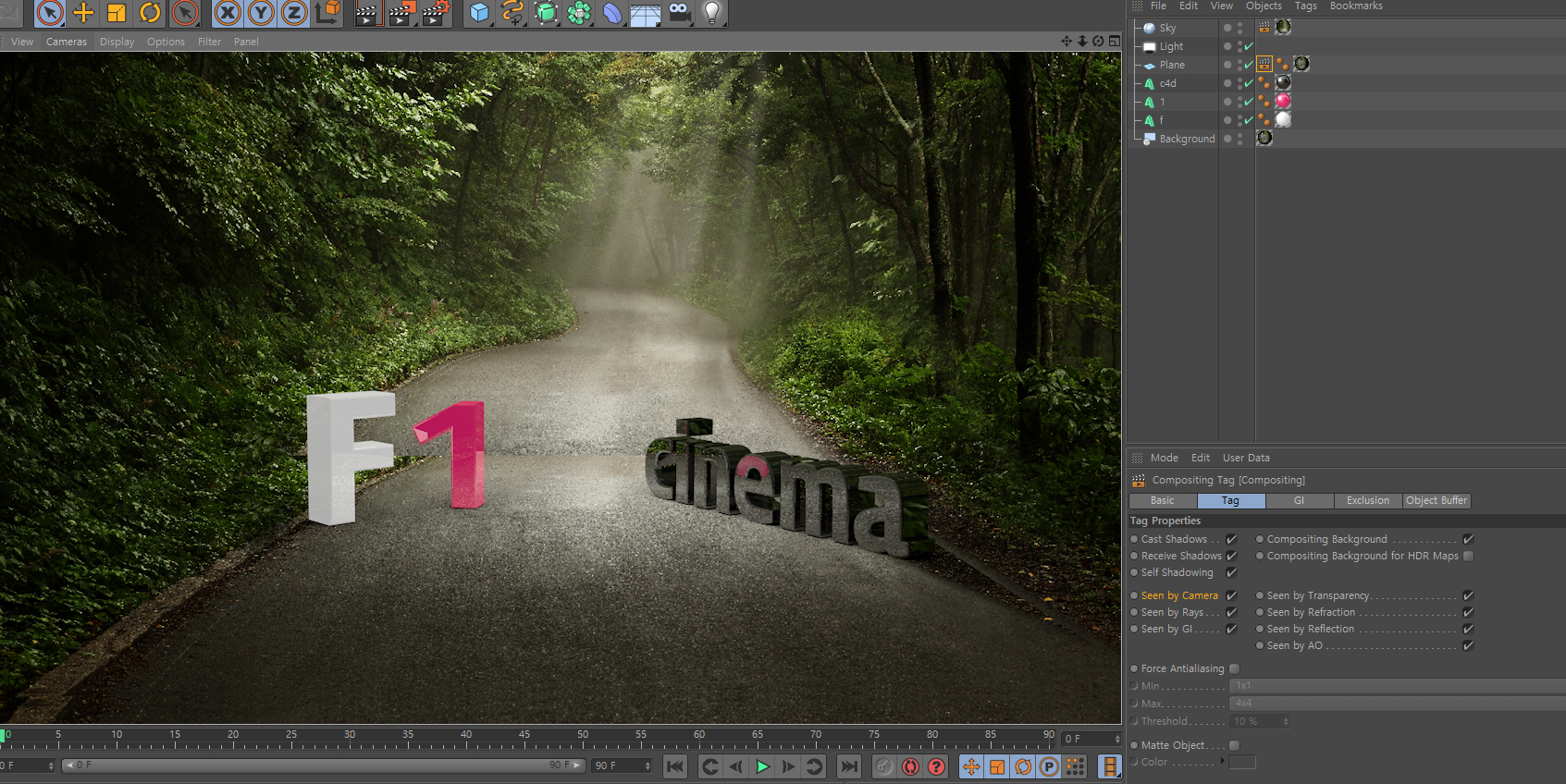Click the green array modeling icon

(579, 13)
